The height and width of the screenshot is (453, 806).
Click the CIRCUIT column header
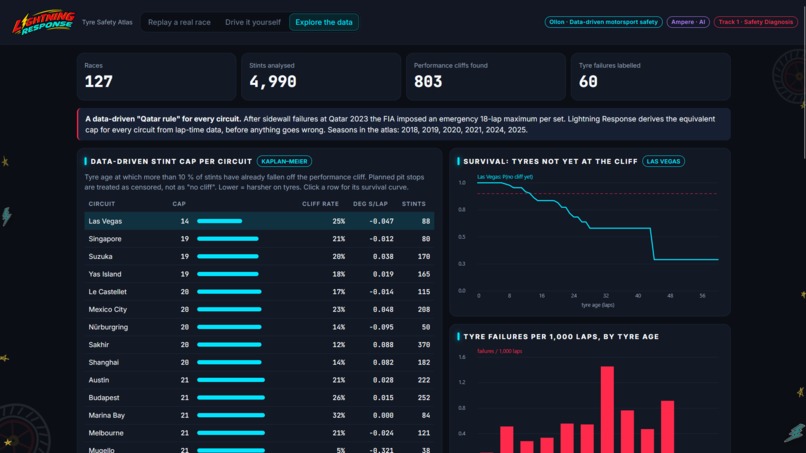[102, 204]
